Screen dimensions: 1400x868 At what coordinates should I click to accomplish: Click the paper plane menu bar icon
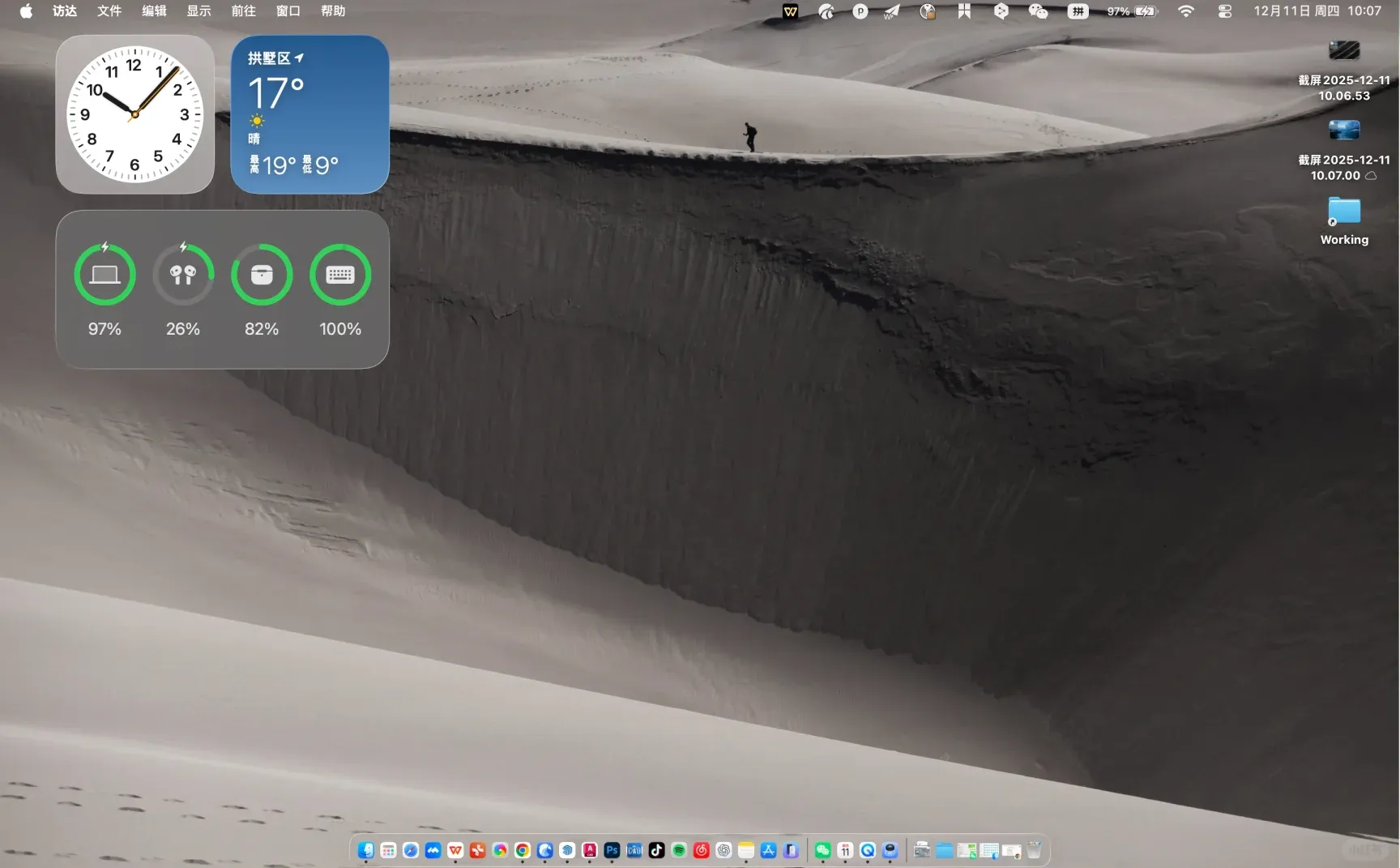click(x=892, y=11)
